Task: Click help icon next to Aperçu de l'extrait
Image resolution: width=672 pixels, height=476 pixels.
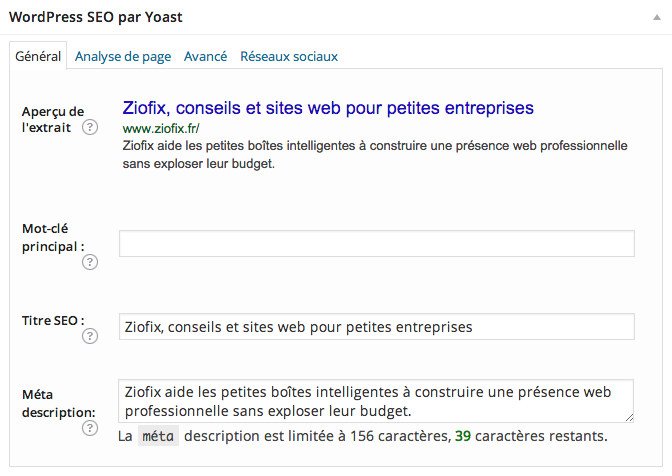Action: [x=90, y=127]
